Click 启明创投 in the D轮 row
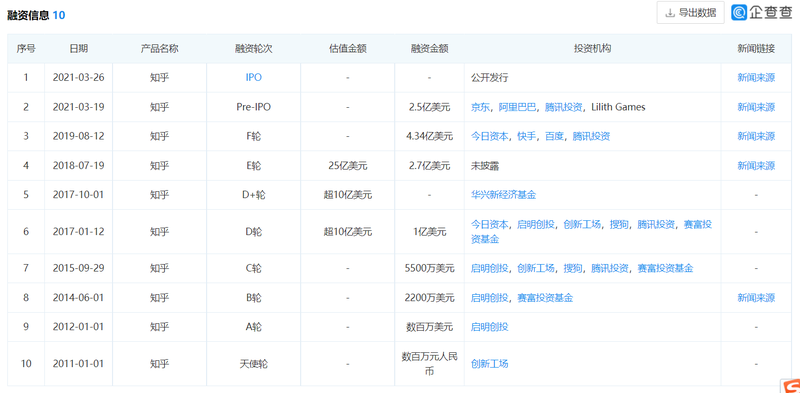The height and width of the screenshot is (393, 800). [x=536, y=224]
